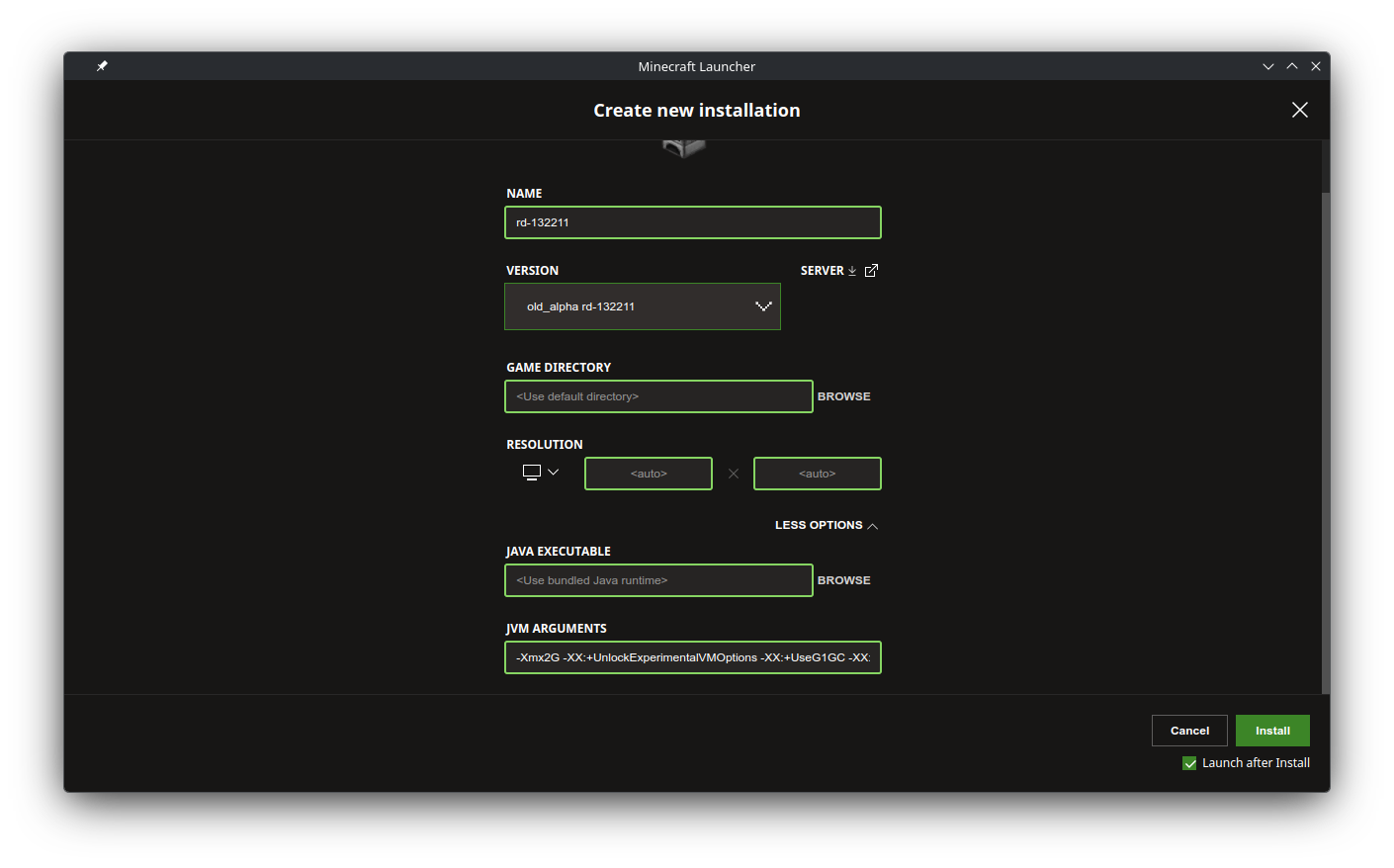
Task: Browse for a Java executable
Action: (x=844, y=580)
